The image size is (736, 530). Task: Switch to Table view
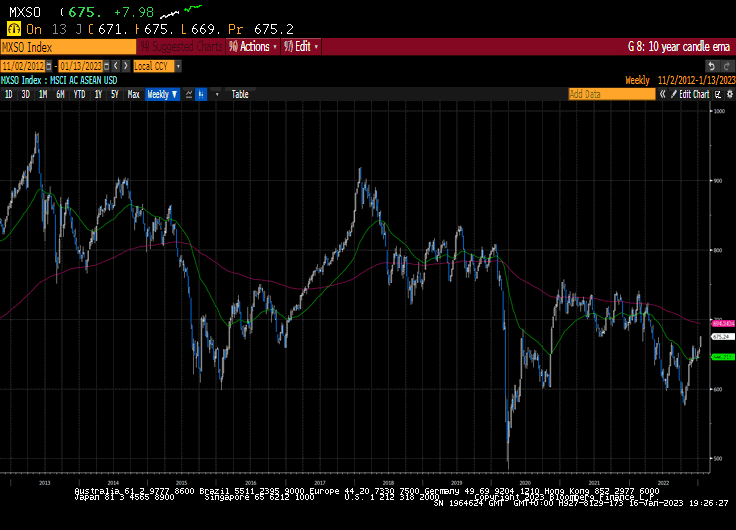[x=240, y=94]
